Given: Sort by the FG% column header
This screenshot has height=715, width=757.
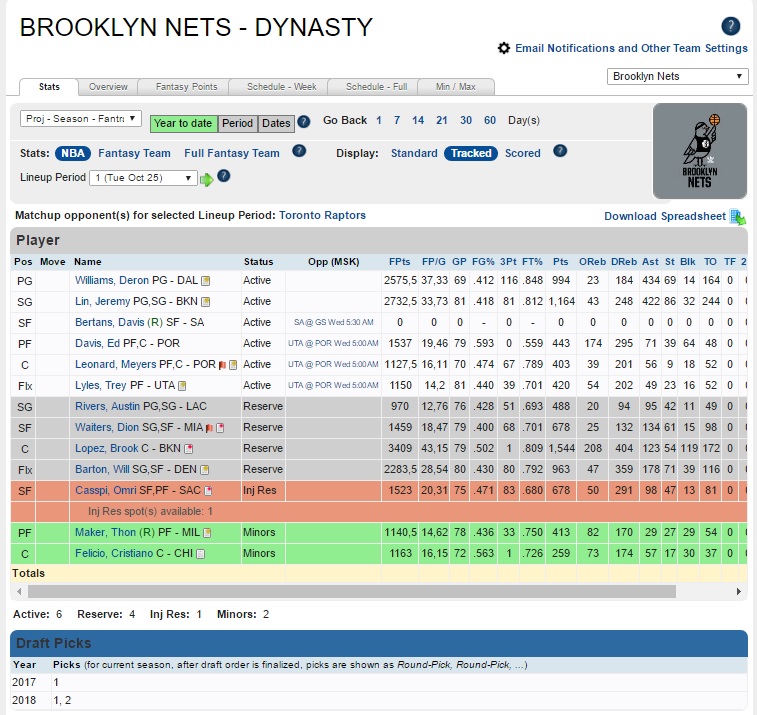Looking at the screenshot, I should [x=483, y=262].
